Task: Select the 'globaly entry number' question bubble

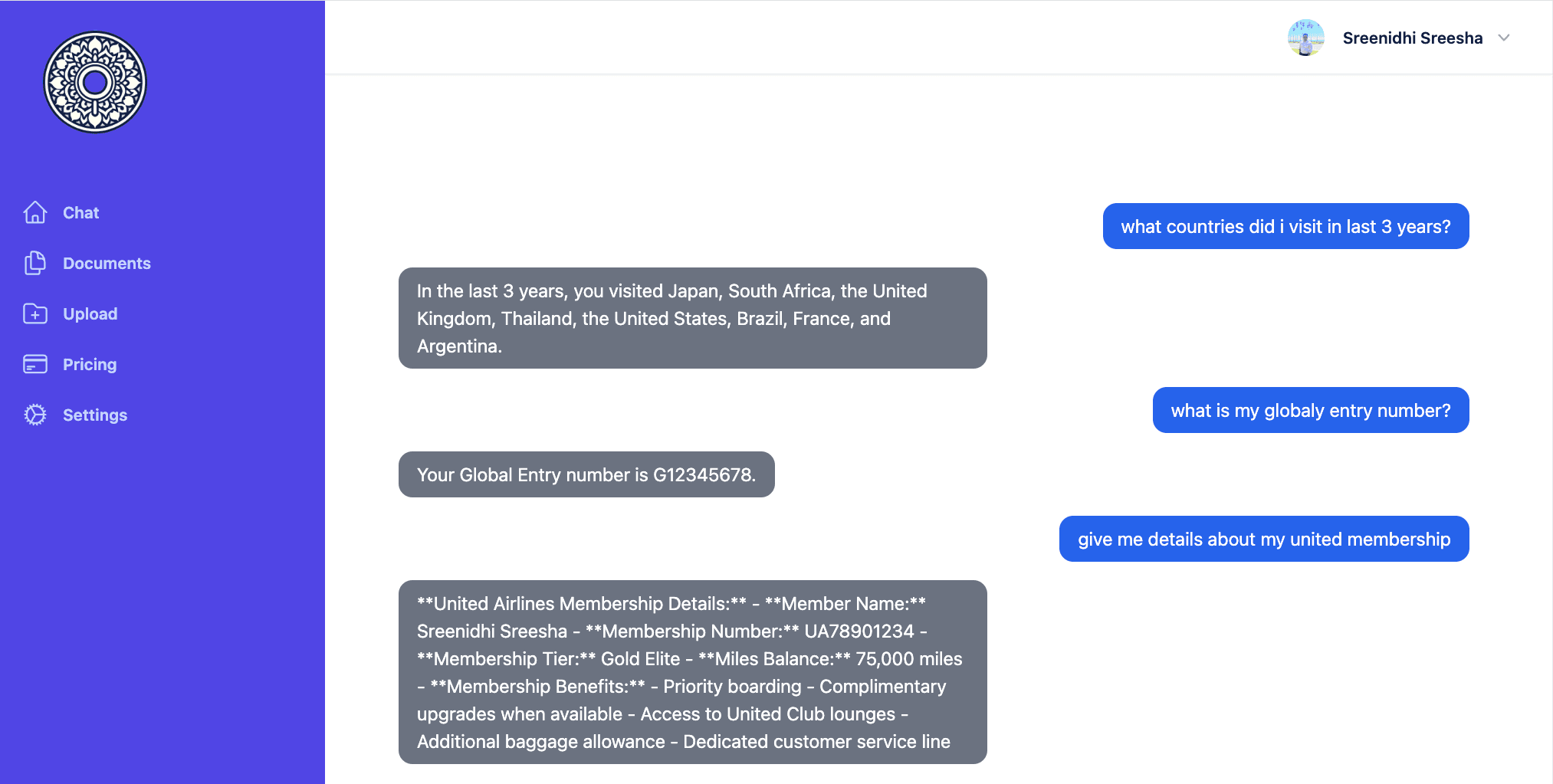Action: point(1311,410)
